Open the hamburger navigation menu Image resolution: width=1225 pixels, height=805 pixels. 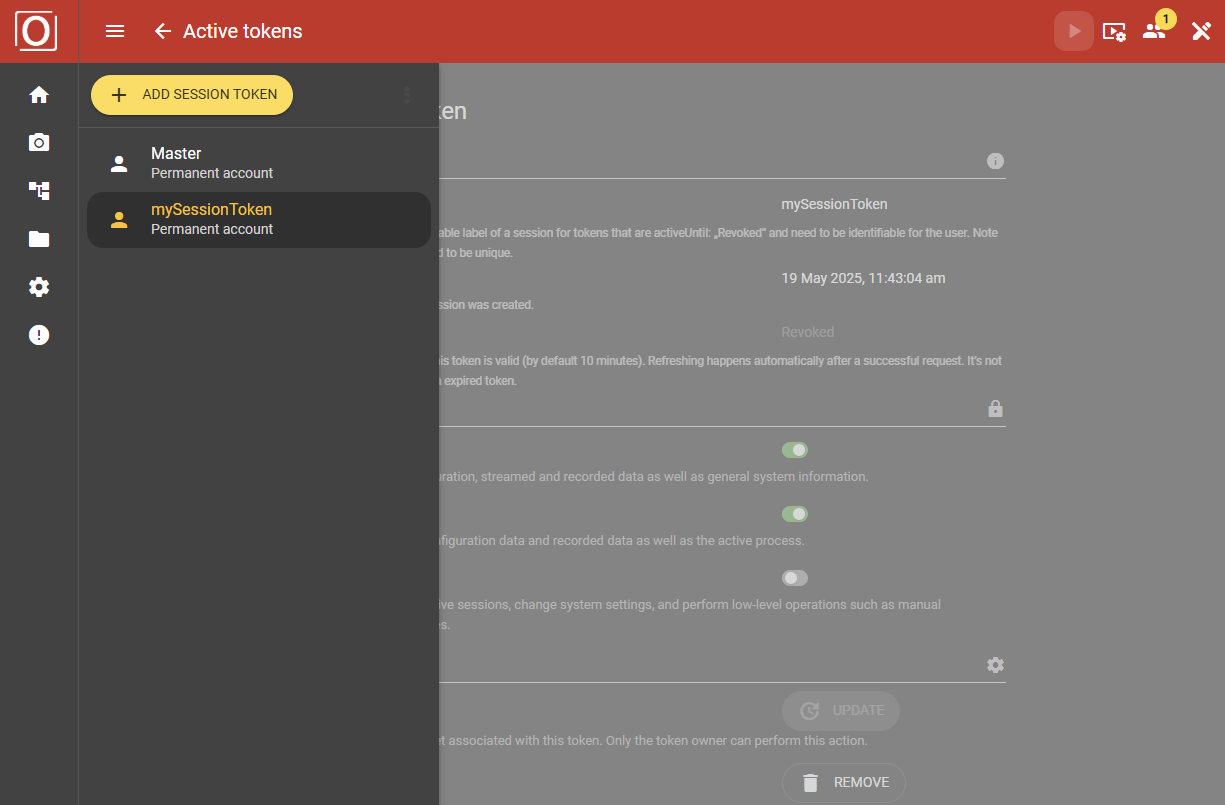tap(115, 31)
